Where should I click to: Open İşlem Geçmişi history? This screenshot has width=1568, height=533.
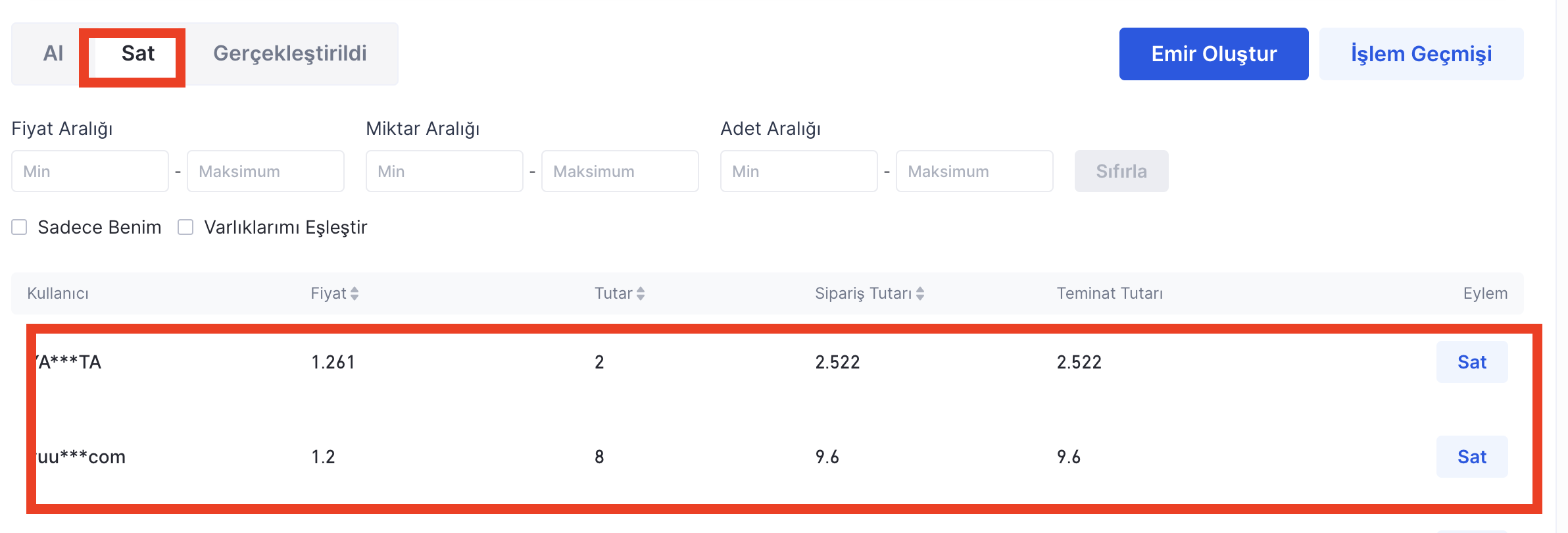point(1421,54)
